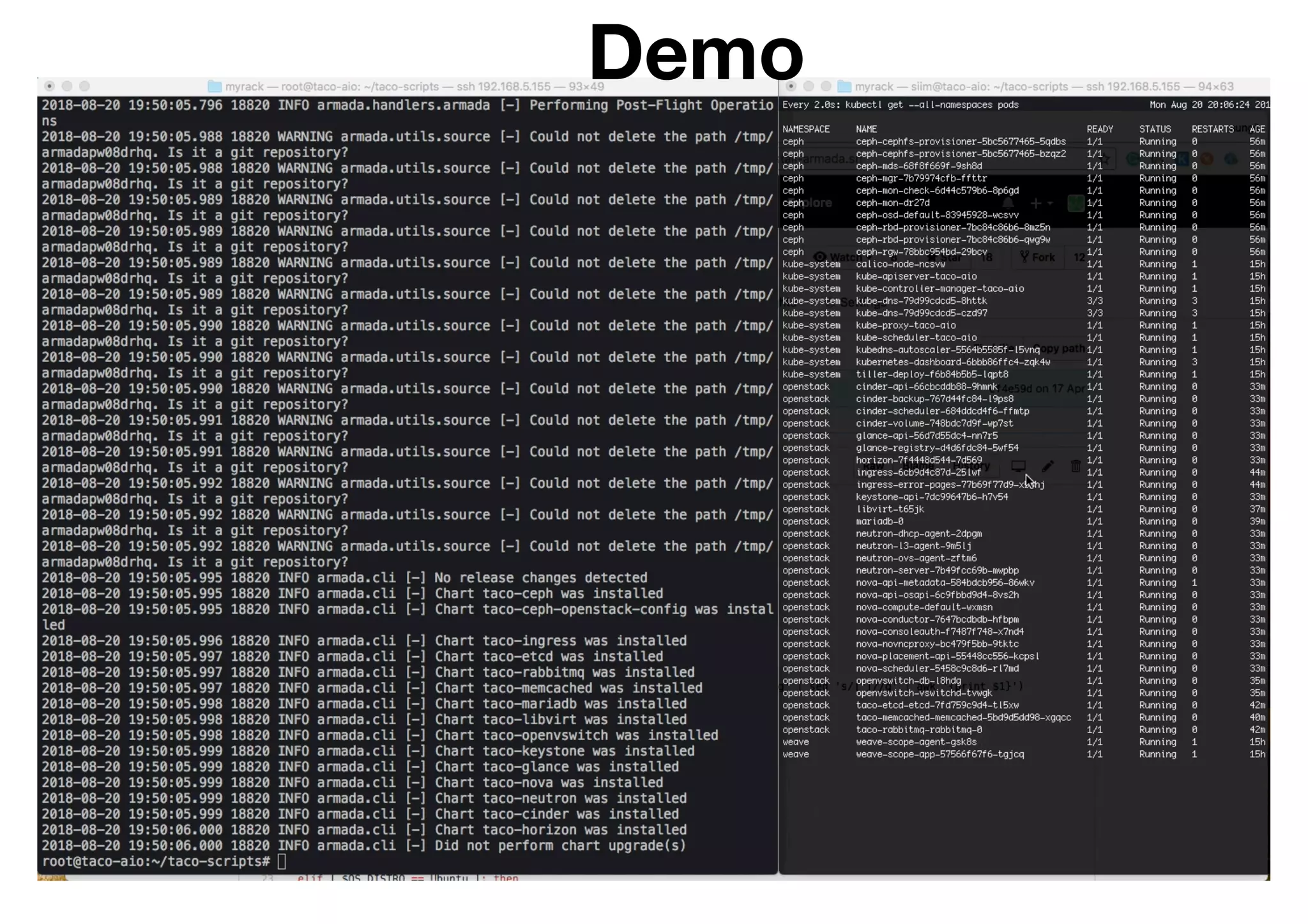Viewport: 1308px width, 924px height.
Task: Click the faded Fork button
Action: click(x=1038, y=257)
